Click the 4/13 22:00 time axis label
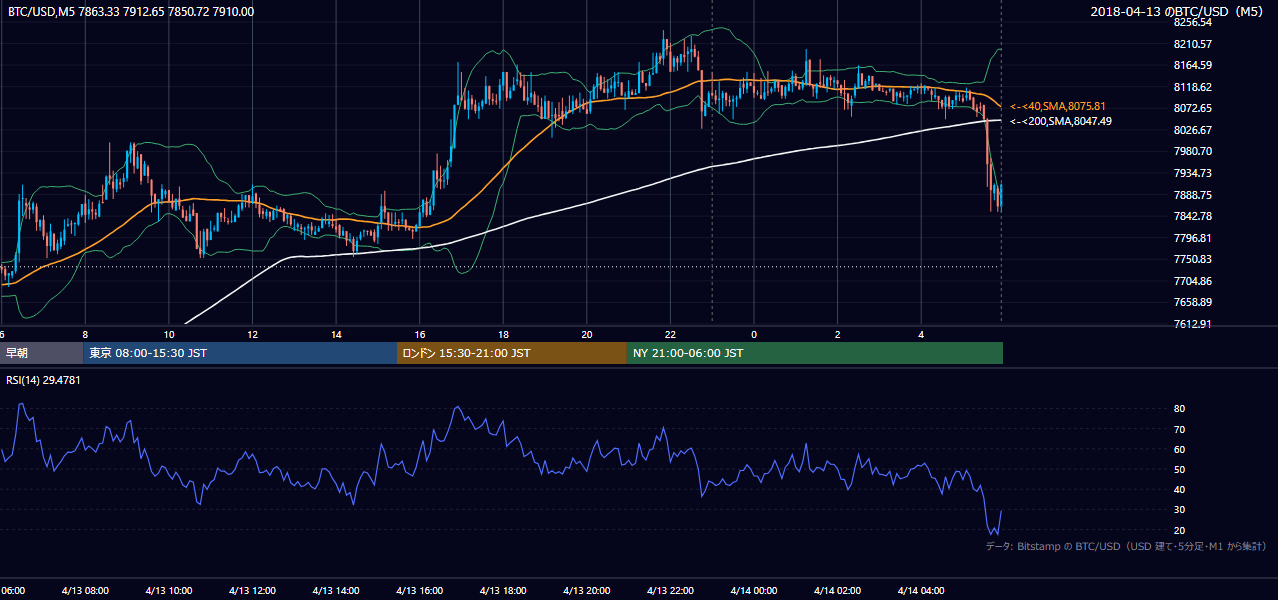1278x600 pixels. (670, 591)
